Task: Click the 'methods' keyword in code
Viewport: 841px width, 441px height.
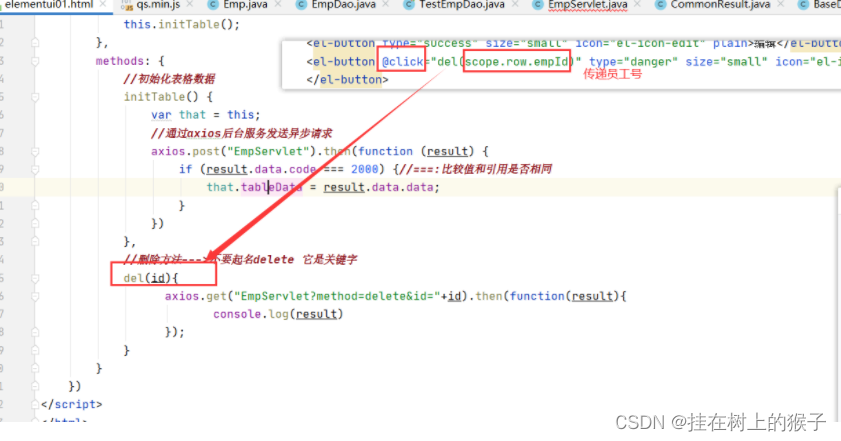Action: [x=120, y=61]
